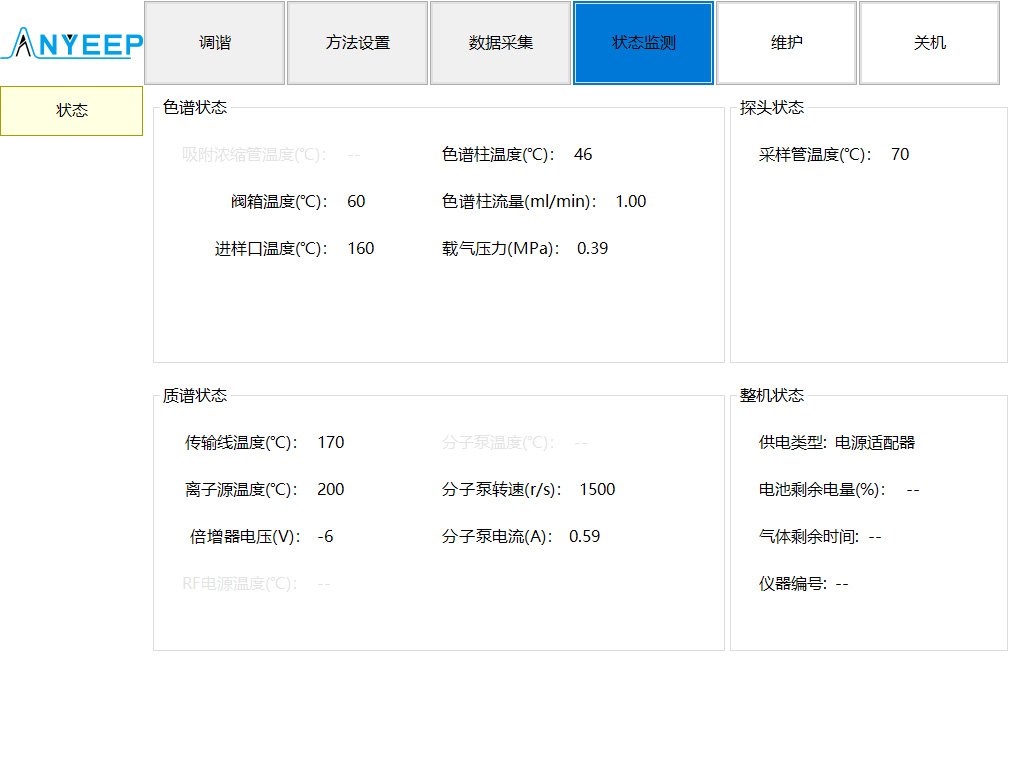This screenshot has width=1024, height=768.
Task: Select the 分子泵转速 value 1500
Action: point(597,490)
